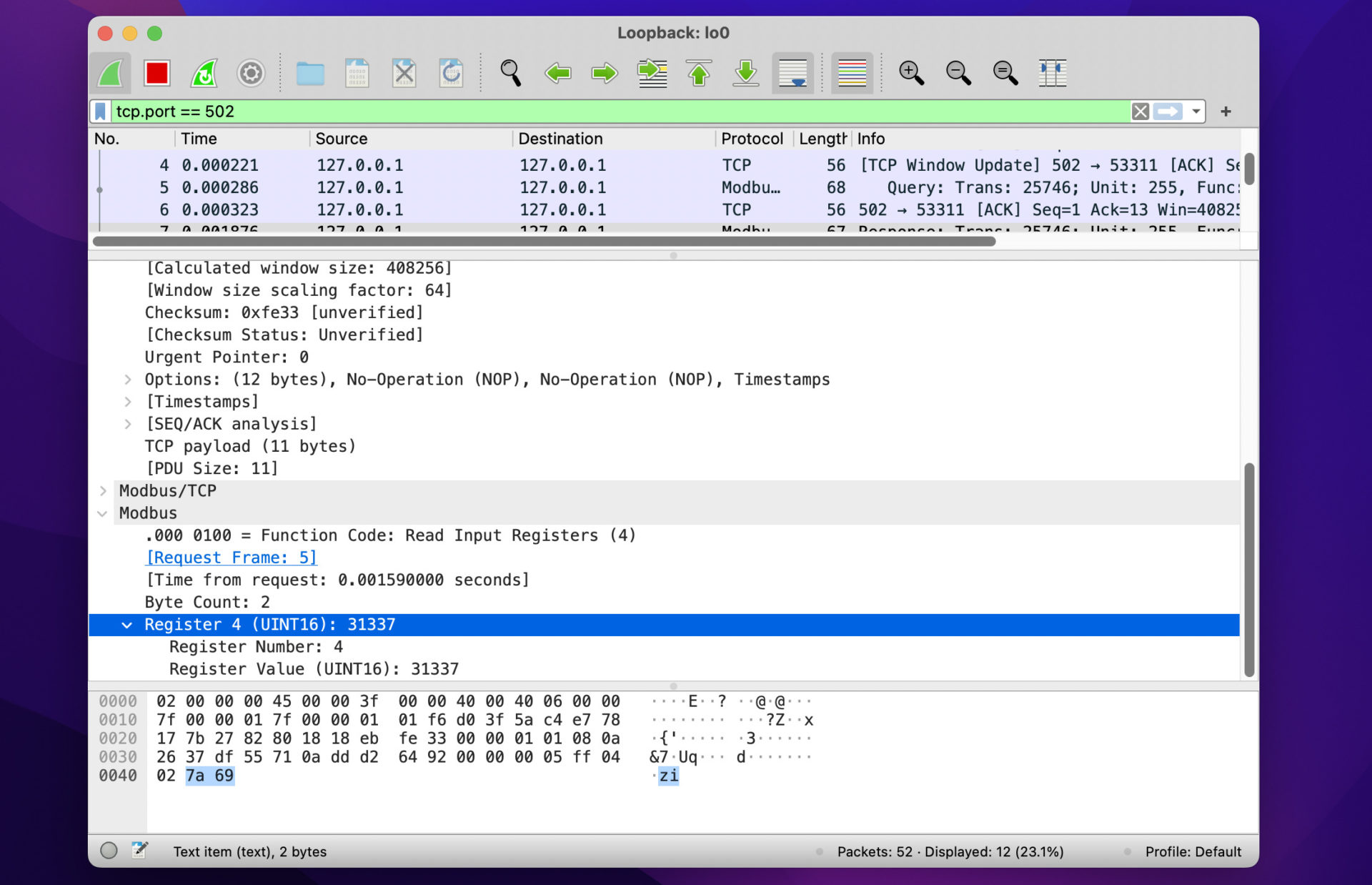Zoom in on packet text
1372x885 pixels.
pos(911,73)
